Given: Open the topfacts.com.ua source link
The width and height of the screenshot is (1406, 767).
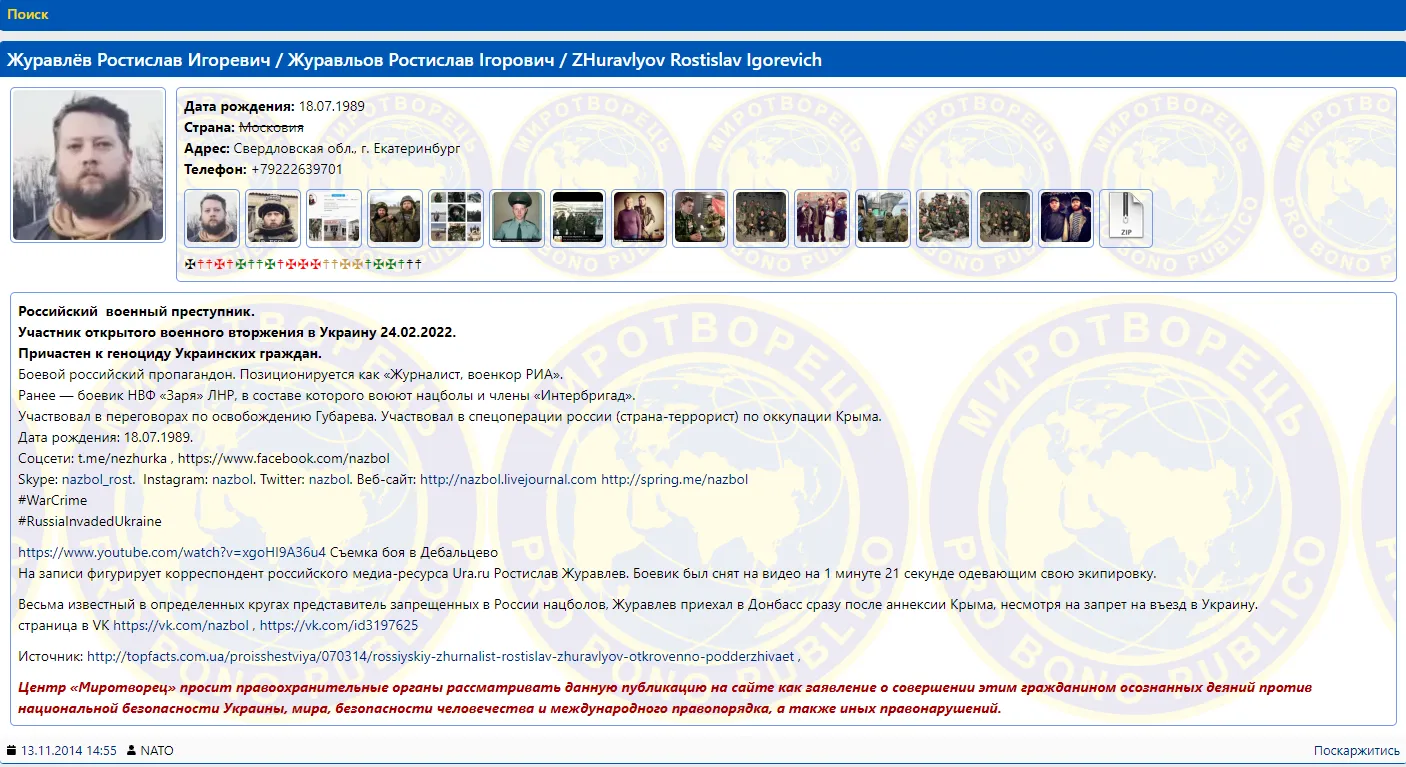Looking at the screenshot, I should click(x=441, y=657).
